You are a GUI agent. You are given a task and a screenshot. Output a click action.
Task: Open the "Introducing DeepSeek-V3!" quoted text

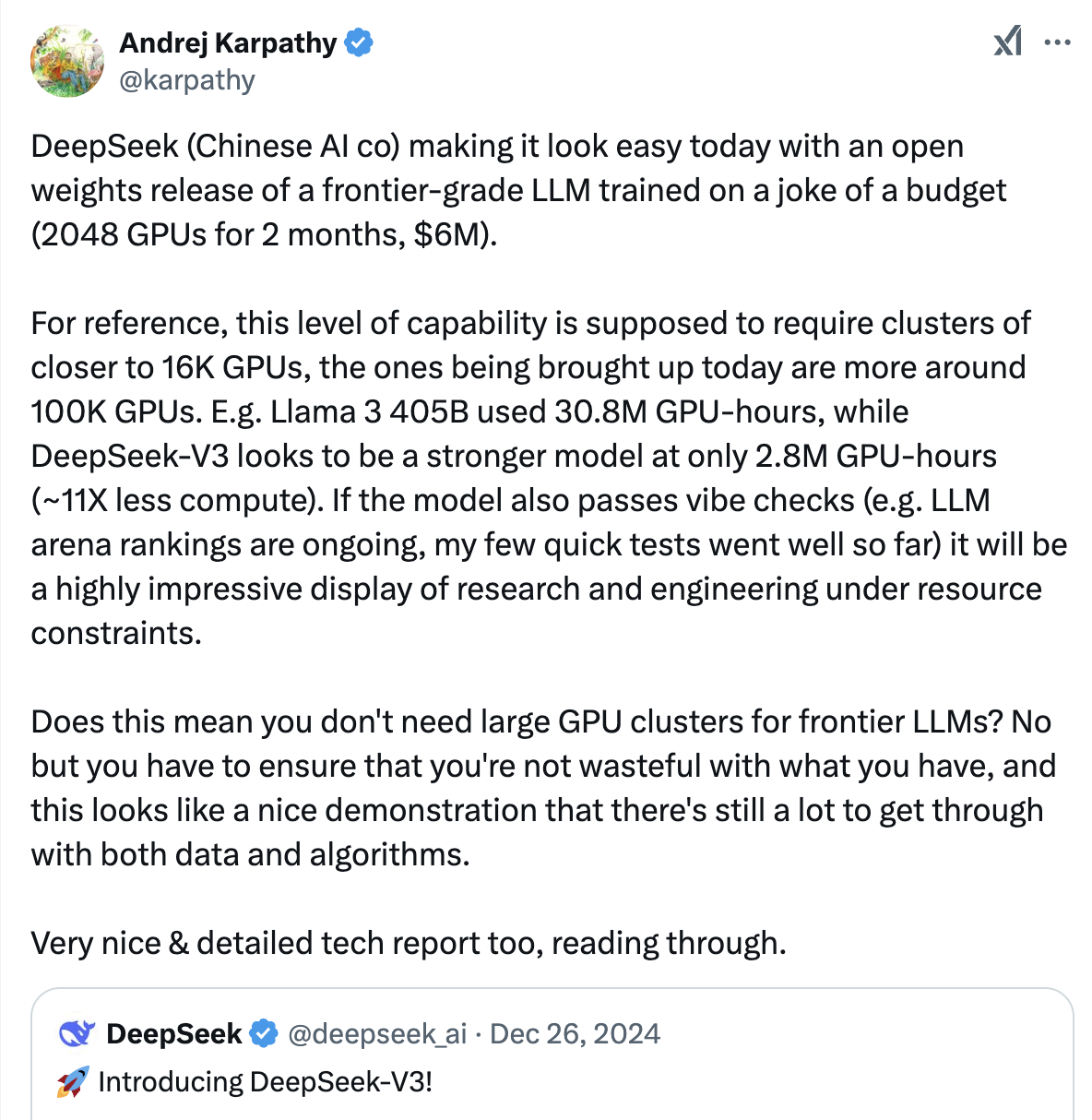coord(265,1081)
